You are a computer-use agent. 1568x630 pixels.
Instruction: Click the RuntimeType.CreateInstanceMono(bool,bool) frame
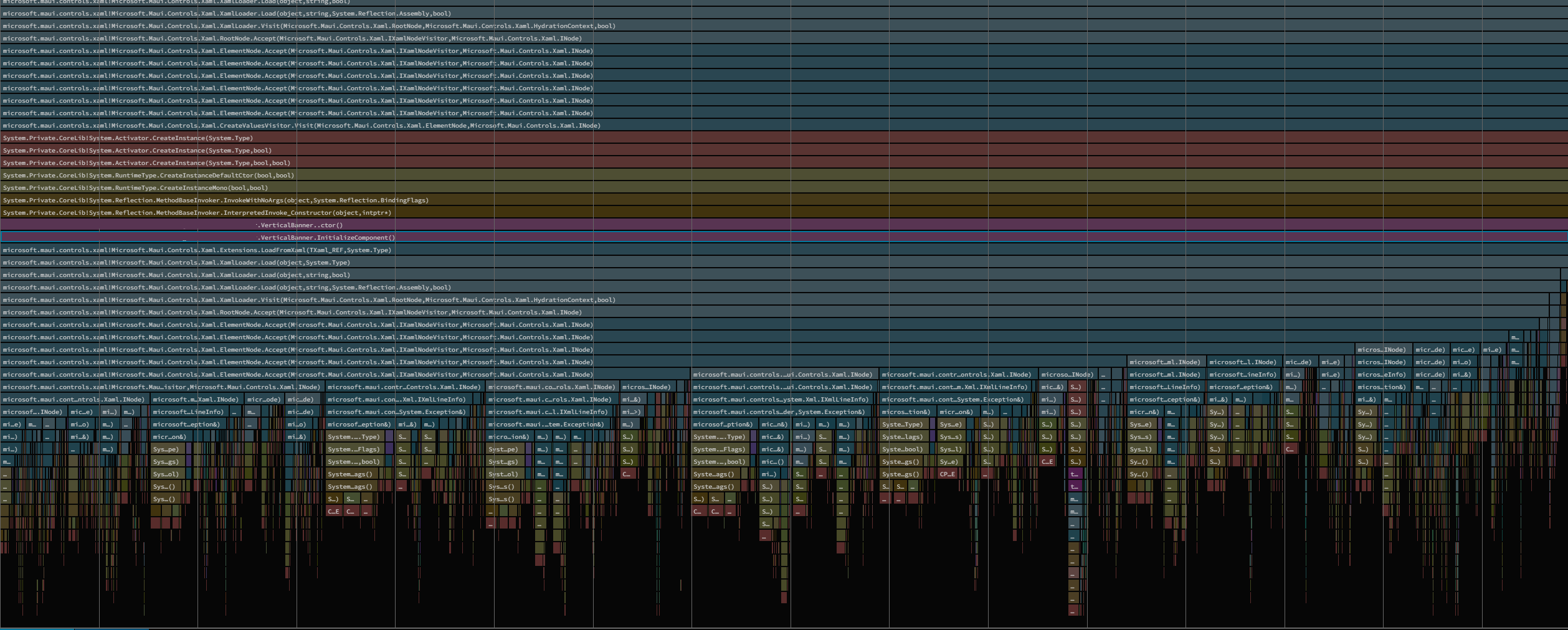pos(784,187)
